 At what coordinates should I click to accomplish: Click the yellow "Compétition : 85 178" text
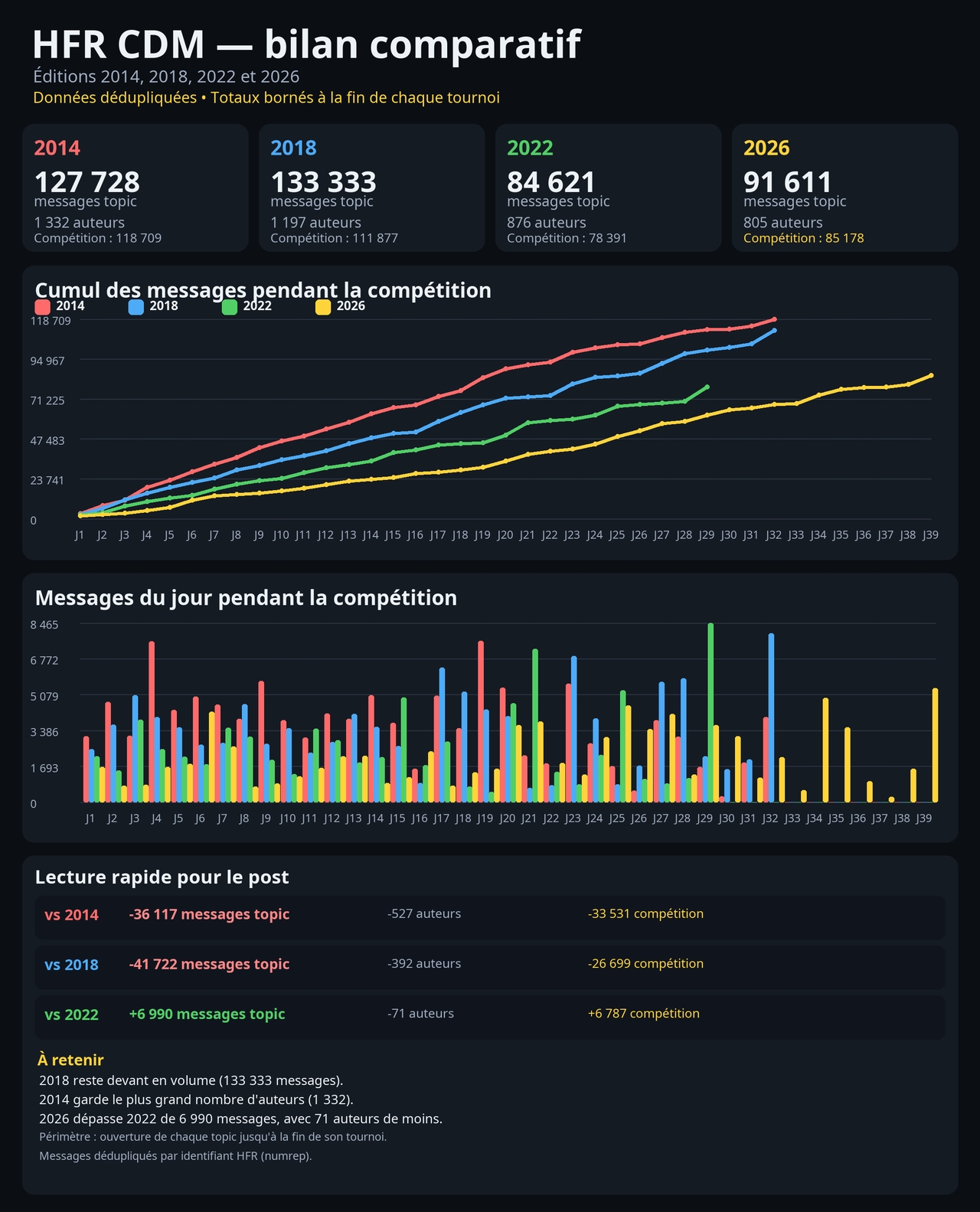804,238
